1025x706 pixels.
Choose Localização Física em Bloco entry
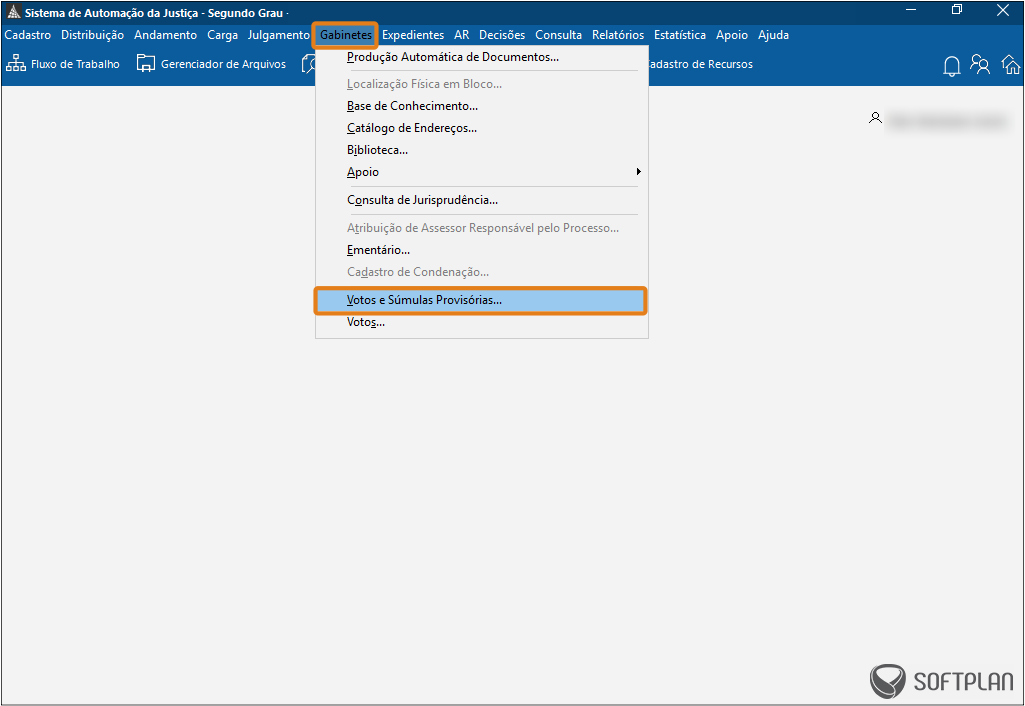point(482,84)
